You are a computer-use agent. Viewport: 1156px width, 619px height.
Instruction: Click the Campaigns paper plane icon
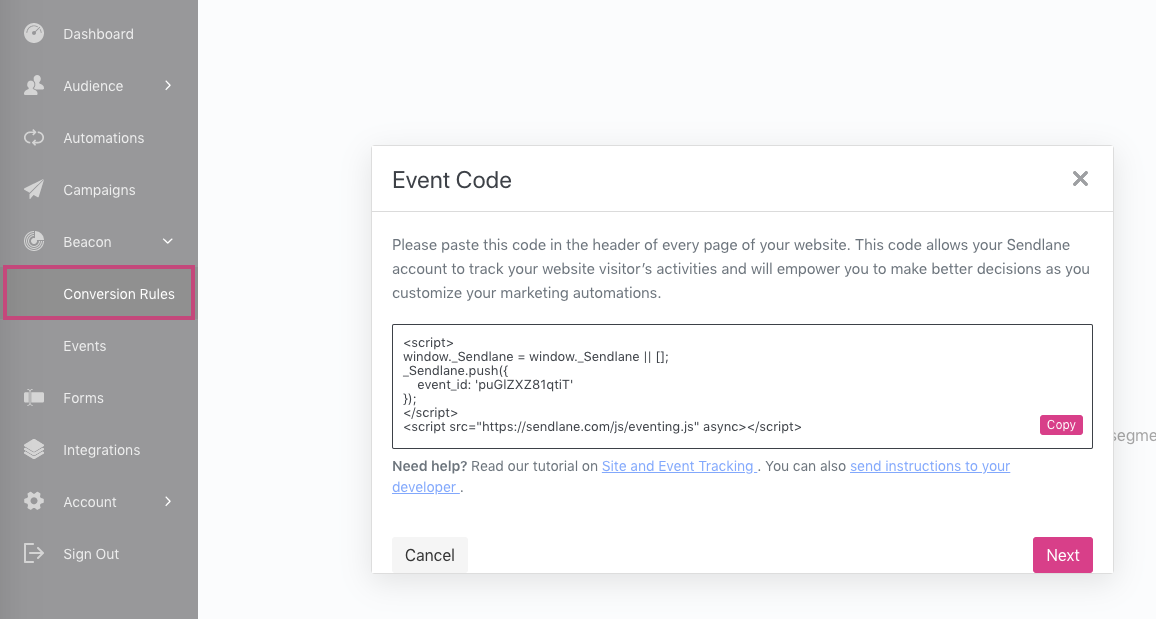point(34,189)
